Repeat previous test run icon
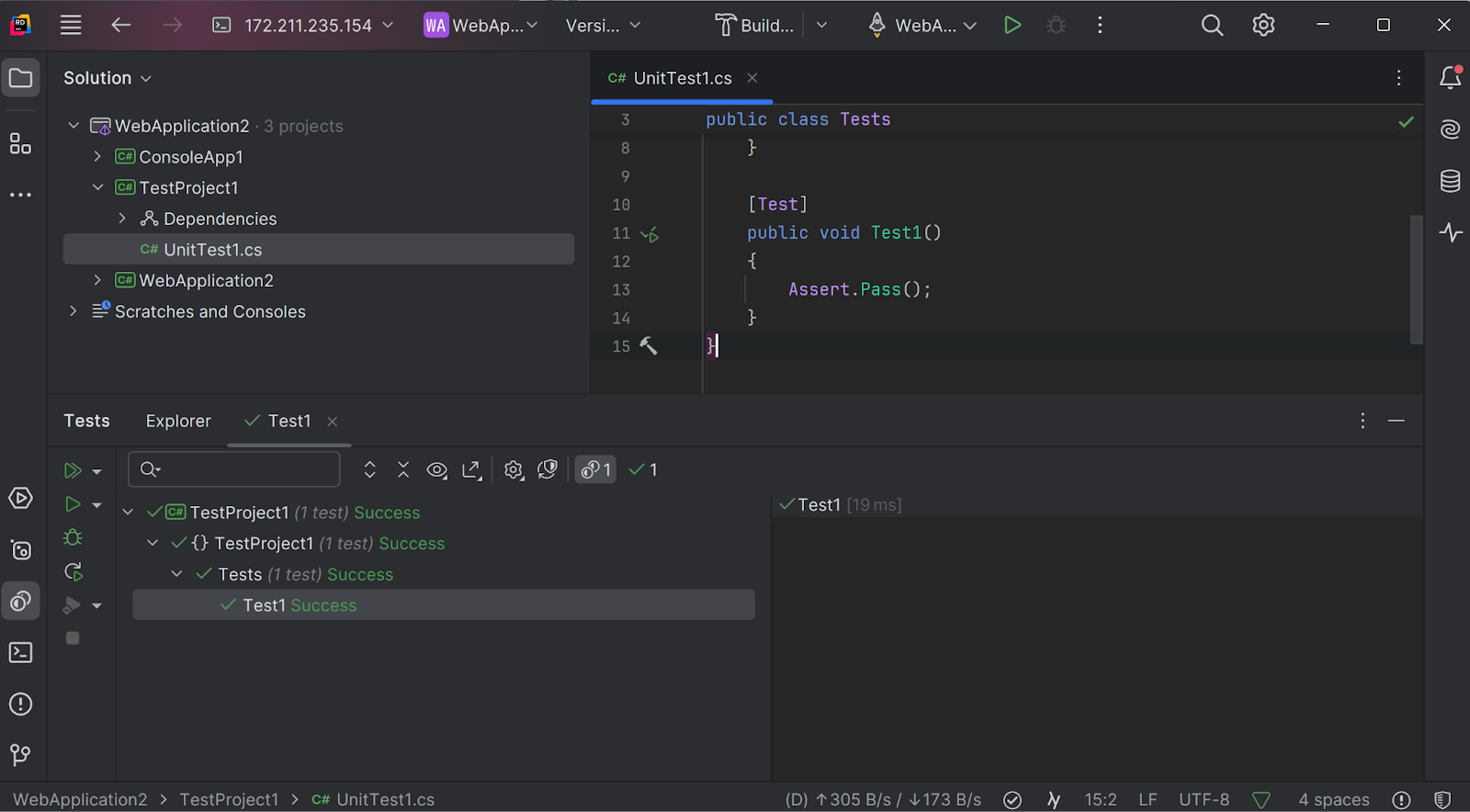 73,571
